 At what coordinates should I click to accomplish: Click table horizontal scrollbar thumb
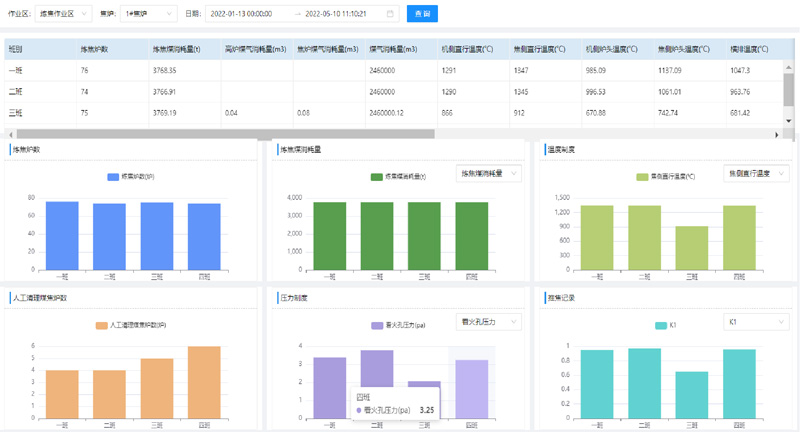click(x=226, y=134)
